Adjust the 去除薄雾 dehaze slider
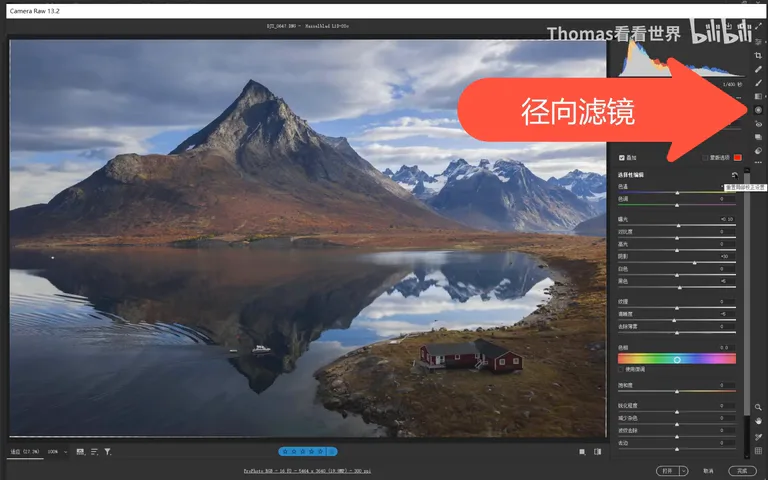The height and width of the screenshot is (480, 768). tap(677, 333)
